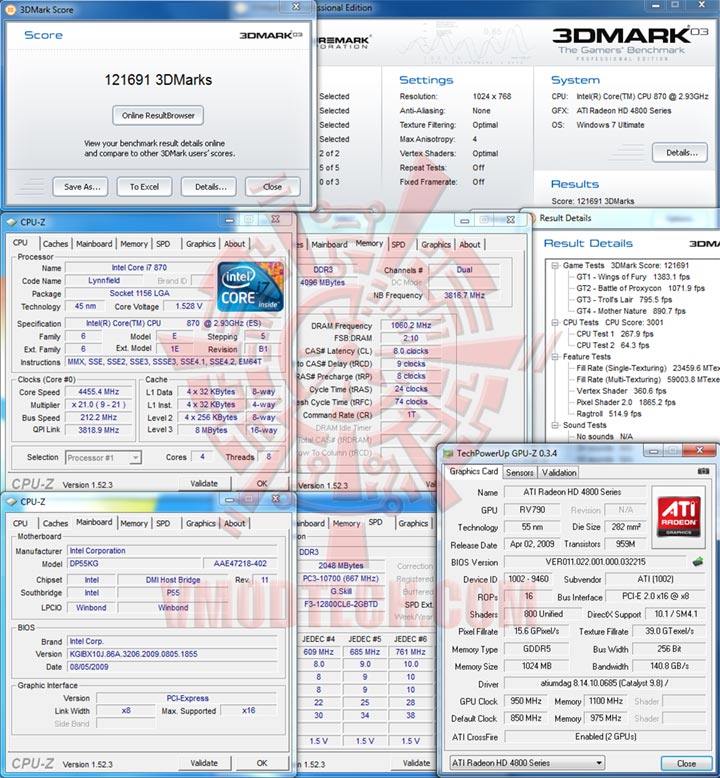Click Validate in CPU-Z processor window
The image size is (720, 778).
204,483
